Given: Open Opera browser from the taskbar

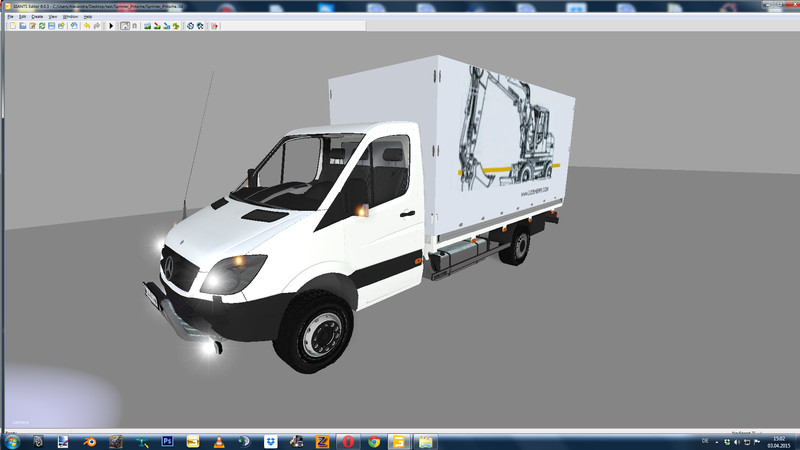Looking at the screenshot, I should (x=347, y=441).
